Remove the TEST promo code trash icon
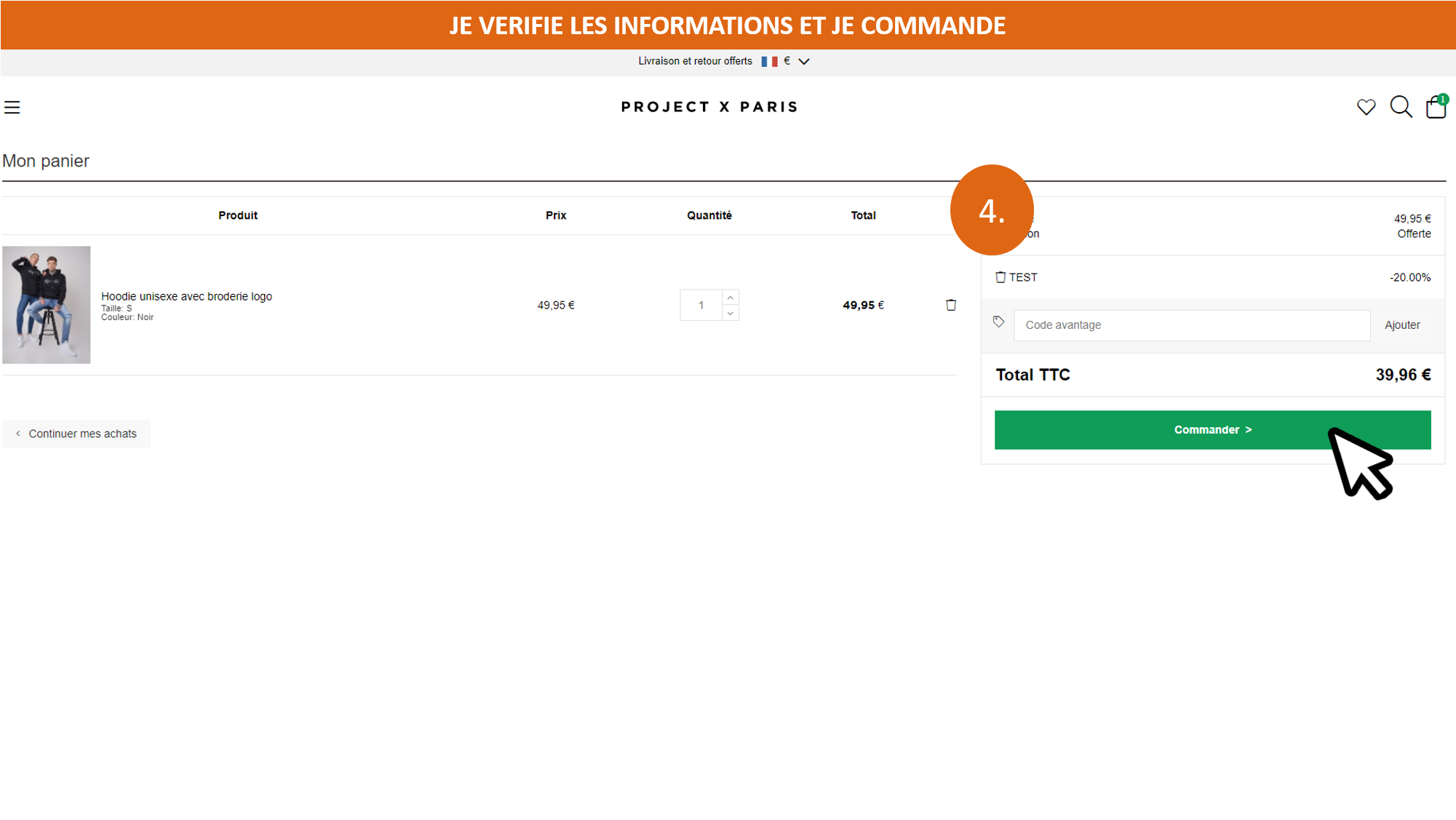 (x=1000, y=277)
